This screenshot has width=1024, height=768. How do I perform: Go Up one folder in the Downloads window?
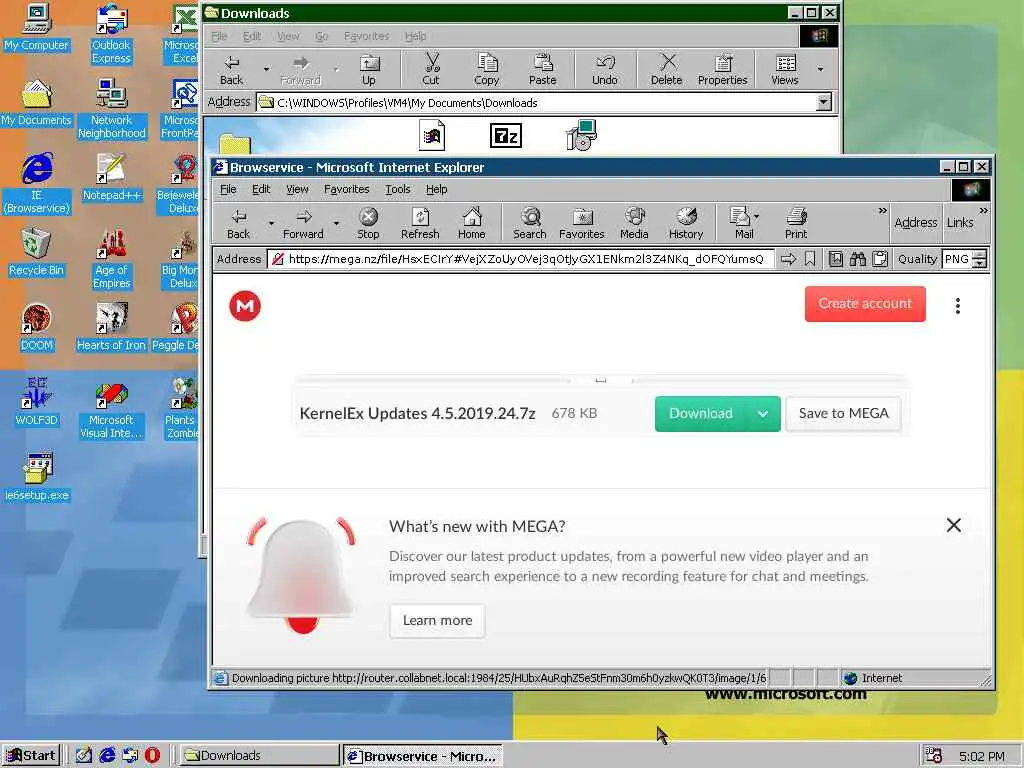(369, 69)
